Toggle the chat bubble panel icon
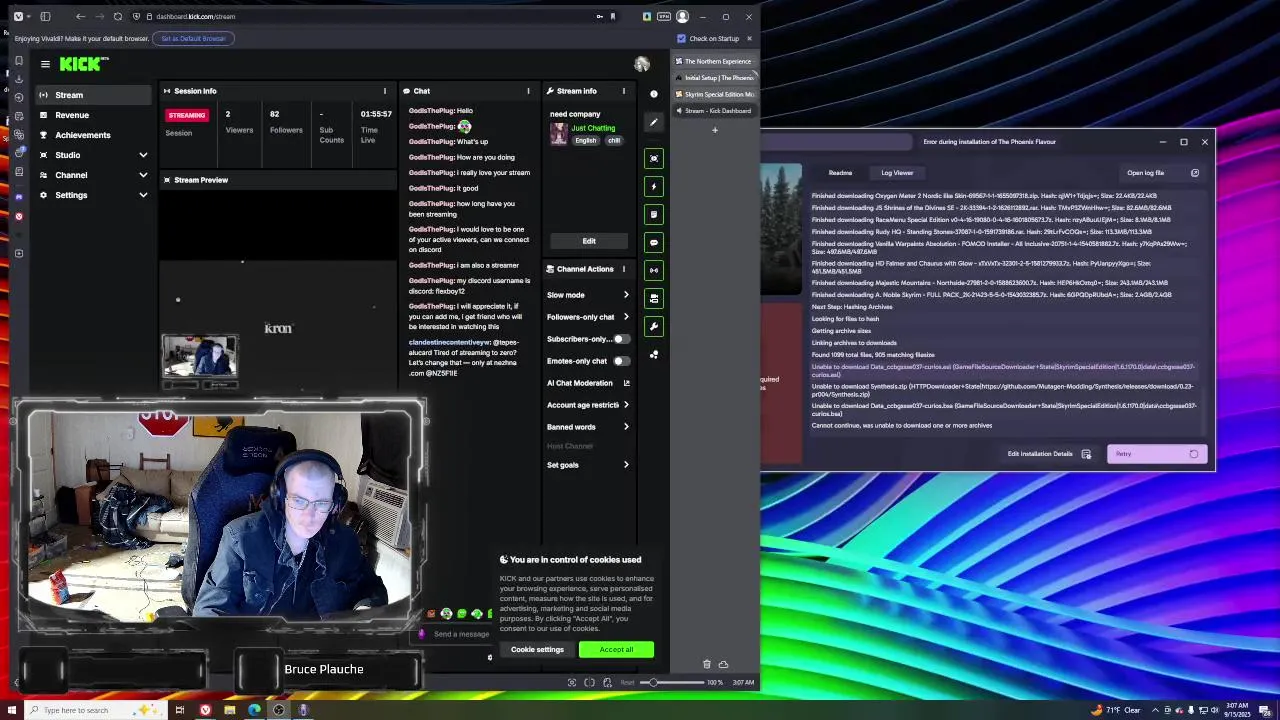Screen dimensions: 1280x720 (654, 242)
